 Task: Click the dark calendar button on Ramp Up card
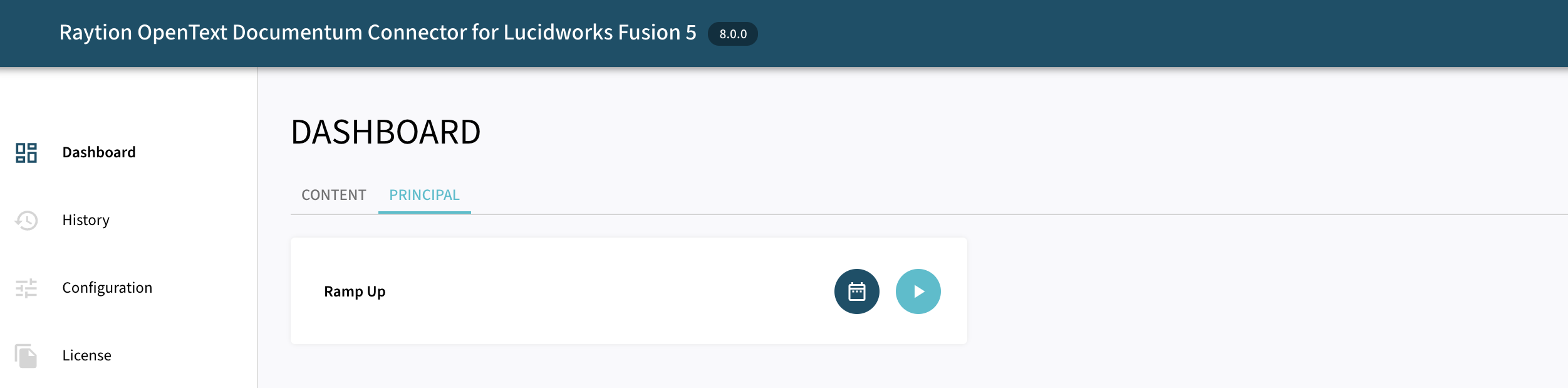[x=857, y=291]
